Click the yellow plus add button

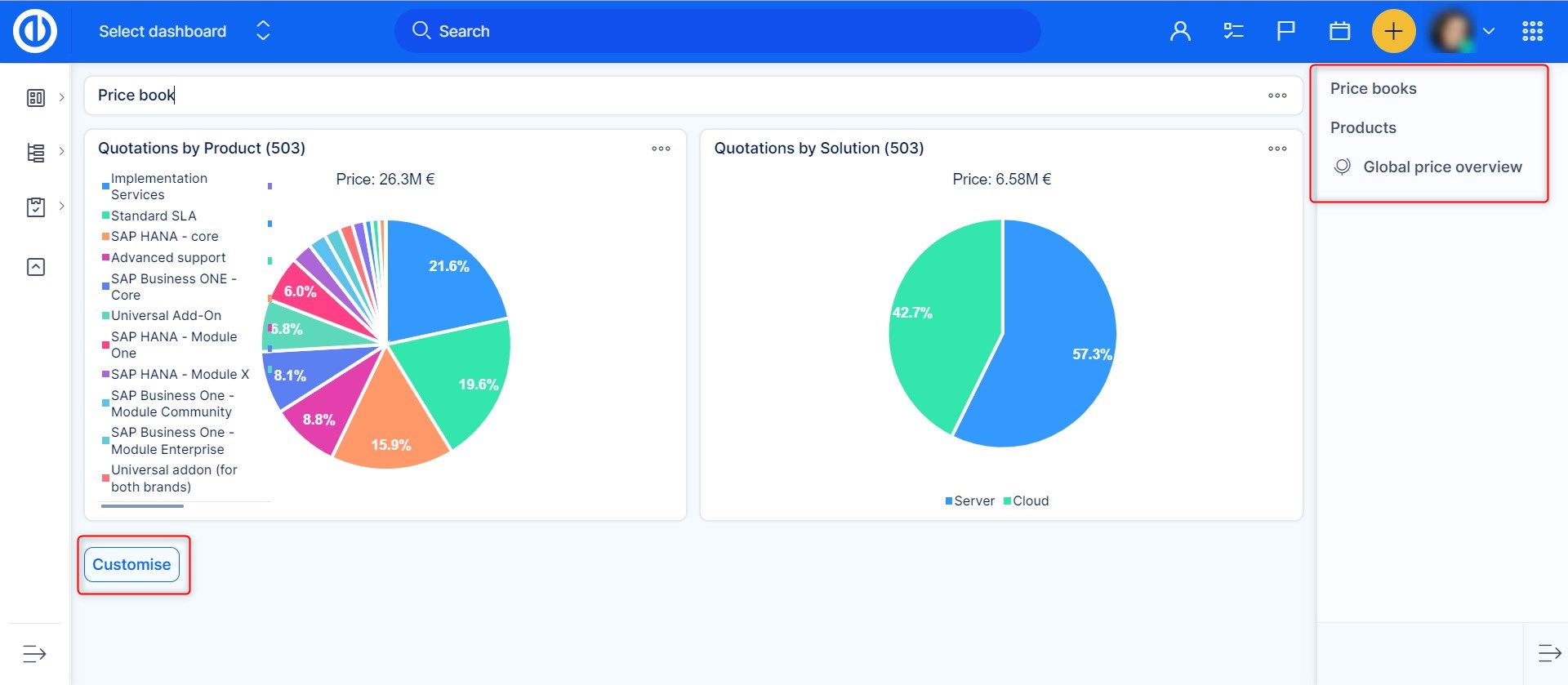point(1393,31)
